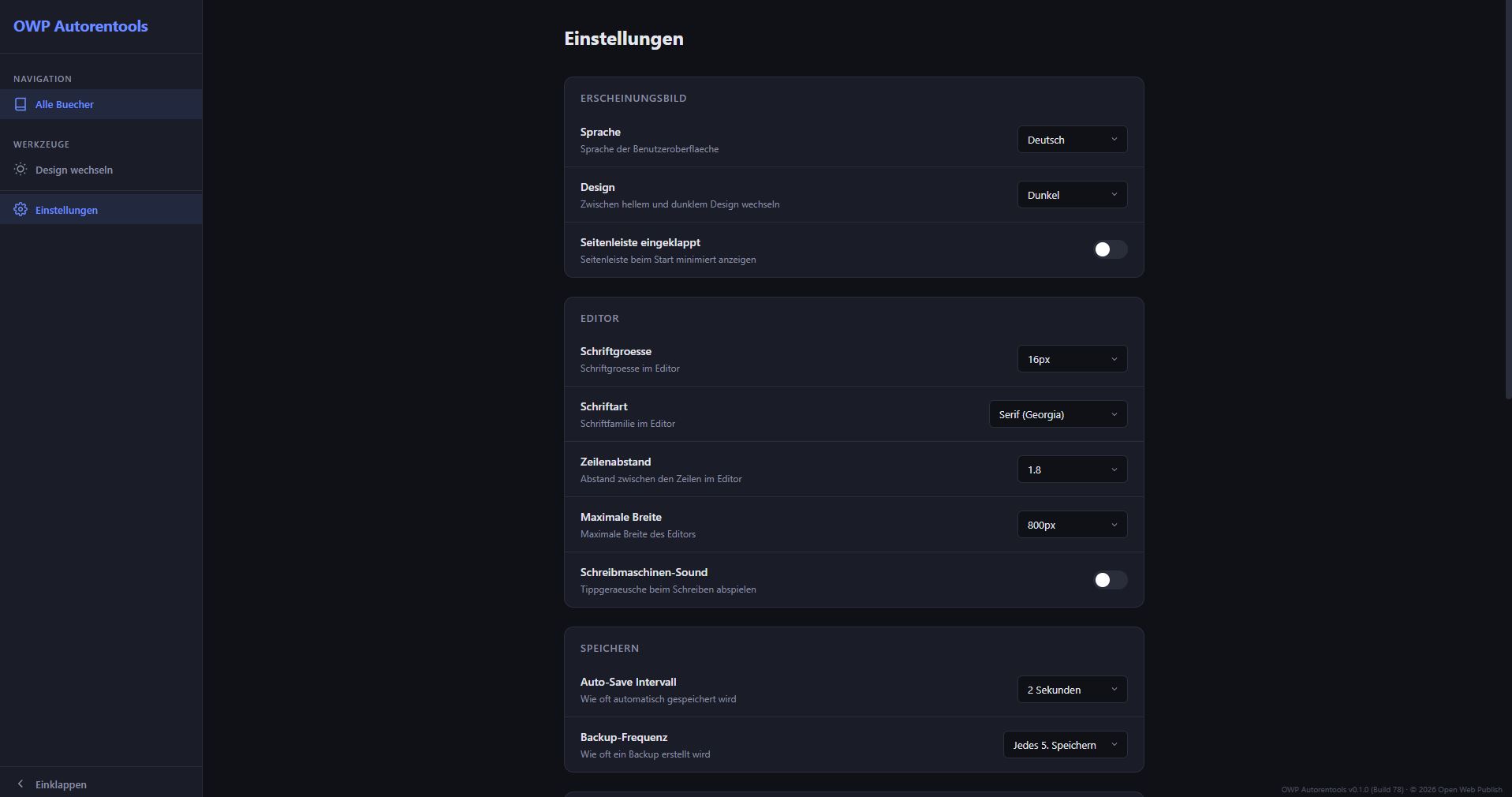Click the Einklappen chevron arrow icon
This screenshot has width=1512, height=797.
point(21,784)
